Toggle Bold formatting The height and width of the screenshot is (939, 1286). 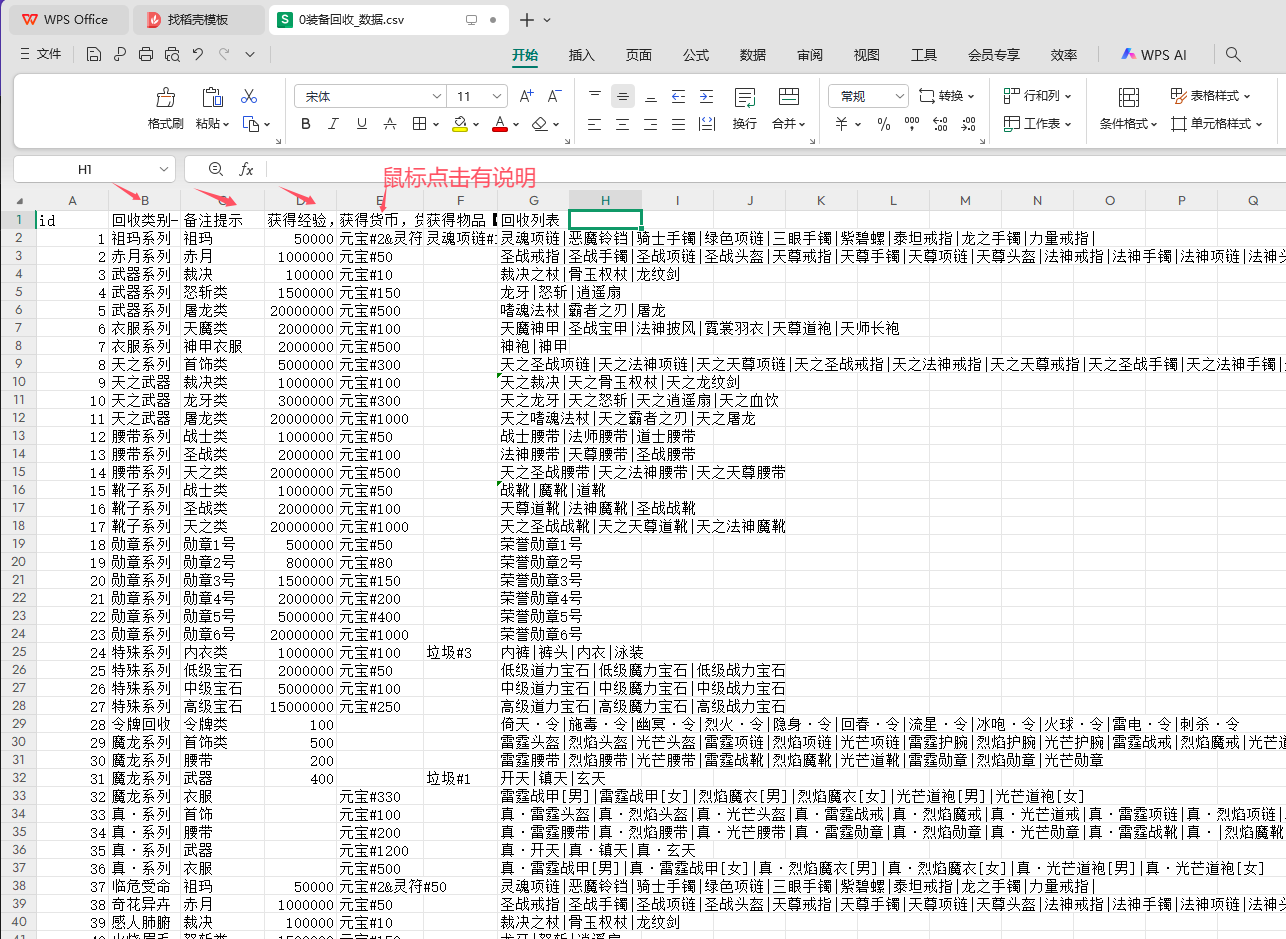coord(306,124)
